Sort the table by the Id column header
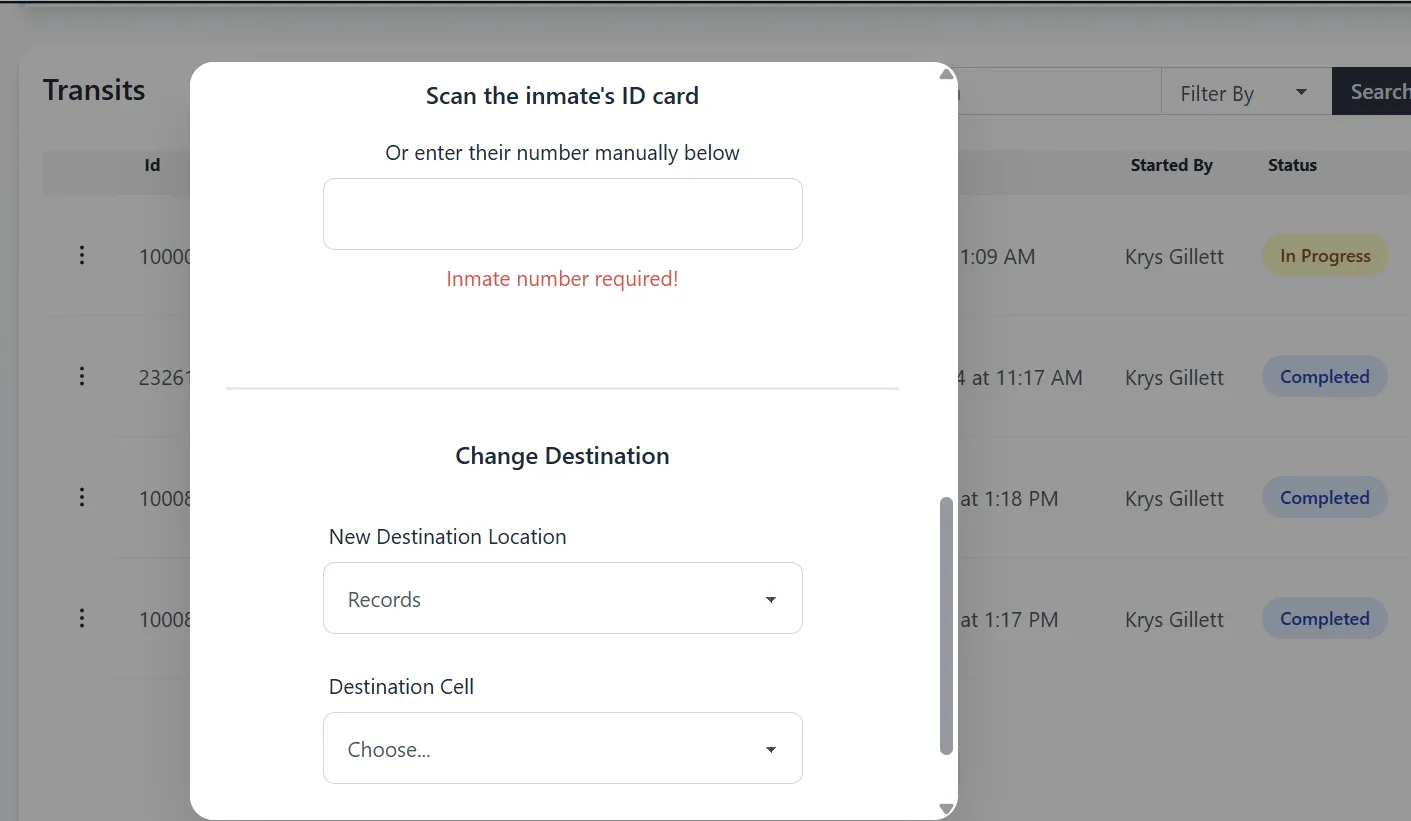This screenshot has width=1411, height=821. coord(151,165)
